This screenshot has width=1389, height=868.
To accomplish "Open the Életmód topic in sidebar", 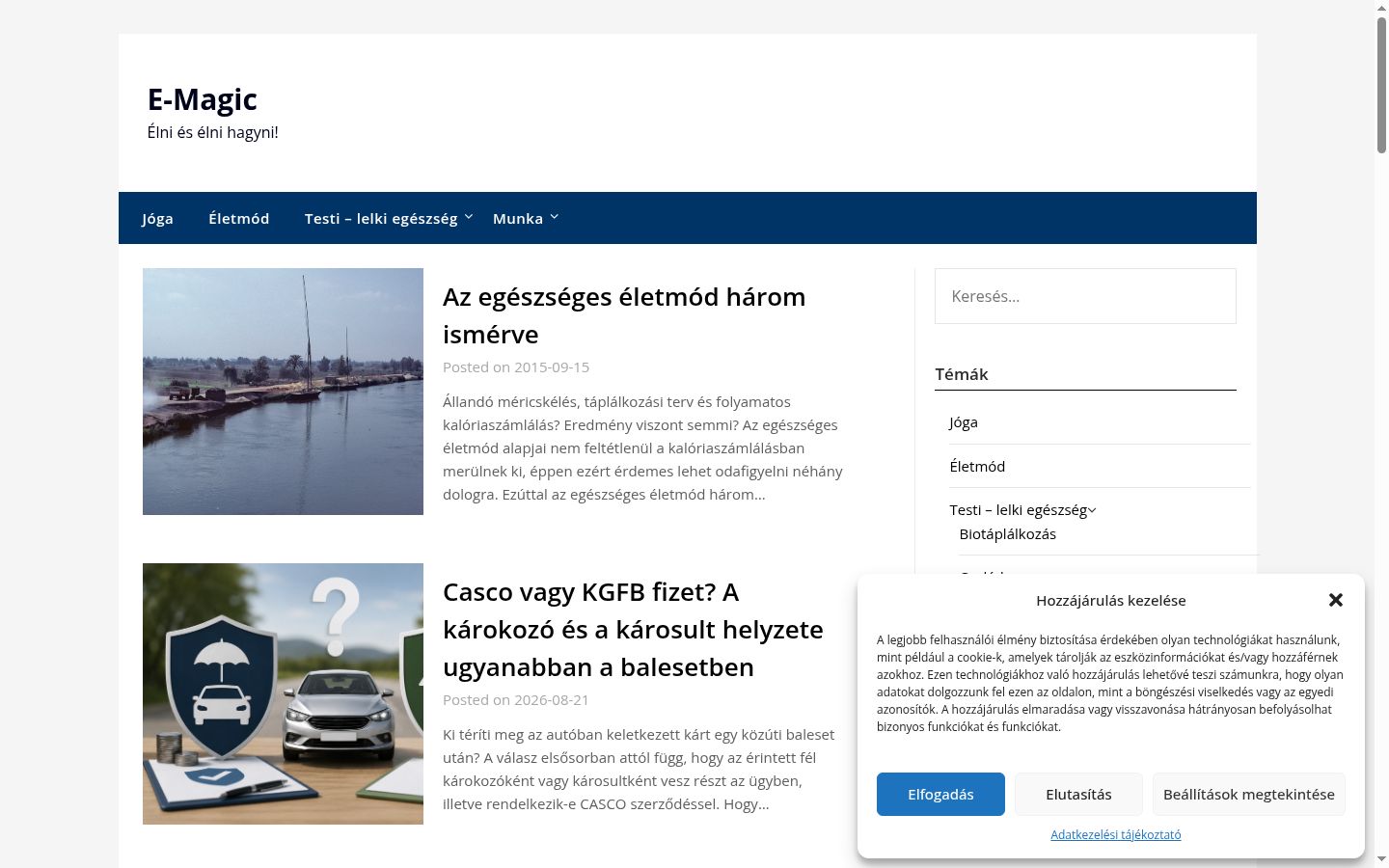I will (x=977, y=467).
